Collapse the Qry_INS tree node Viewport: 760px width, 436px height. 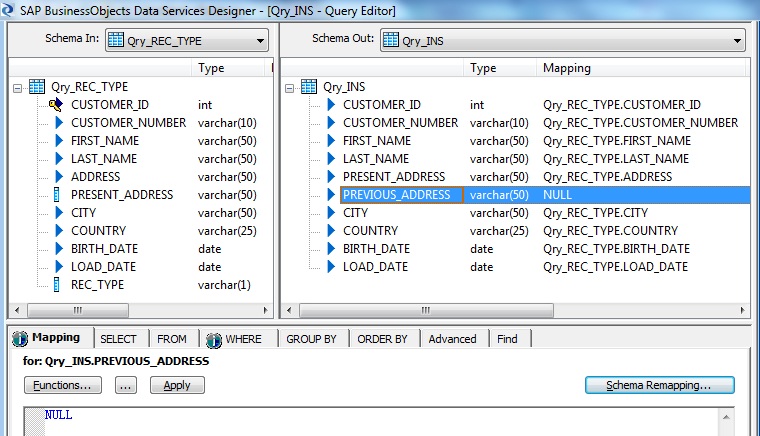pyautogui.click(x=289, y=88)
